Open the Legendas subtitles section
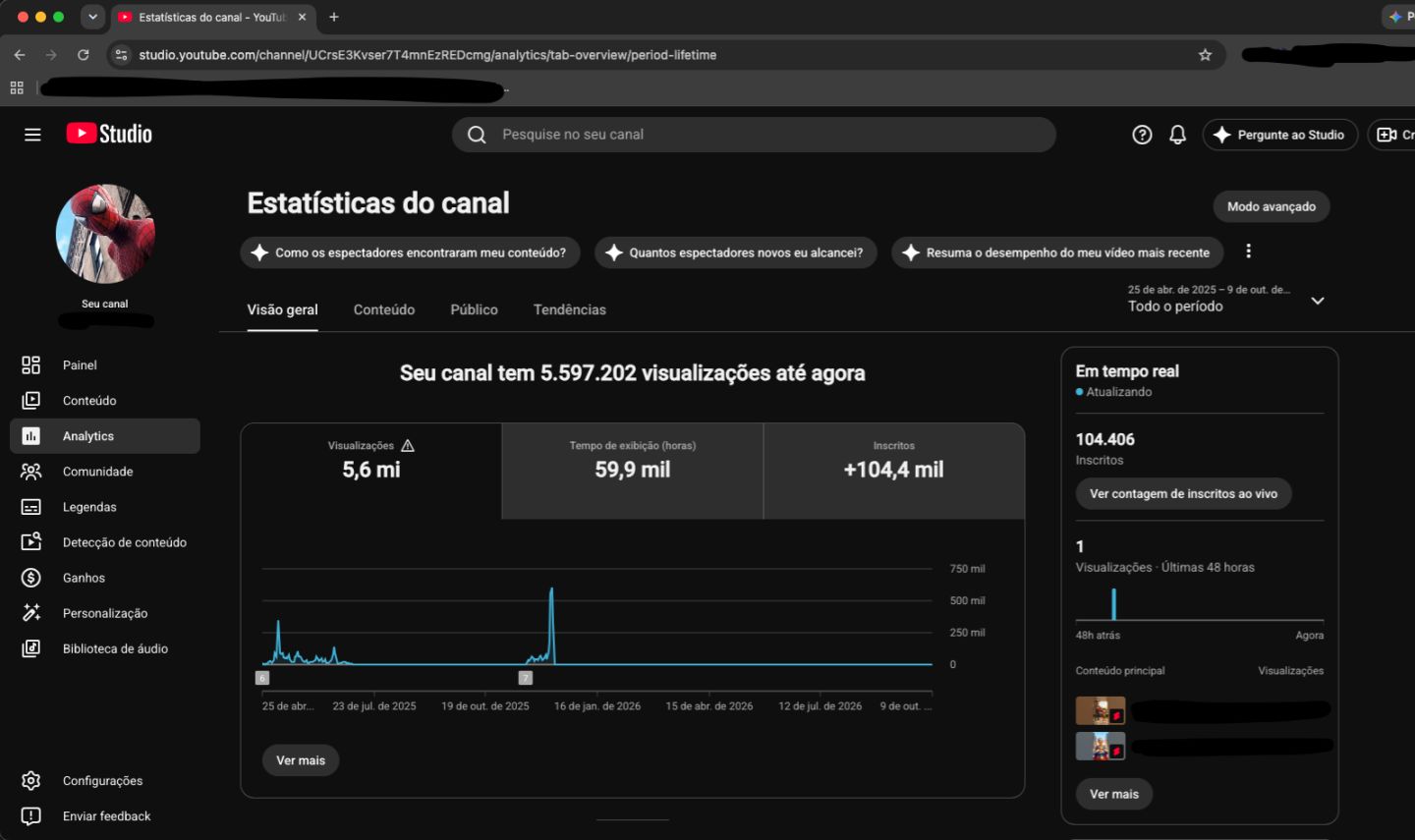1415x840 pixels. [105, 507]
